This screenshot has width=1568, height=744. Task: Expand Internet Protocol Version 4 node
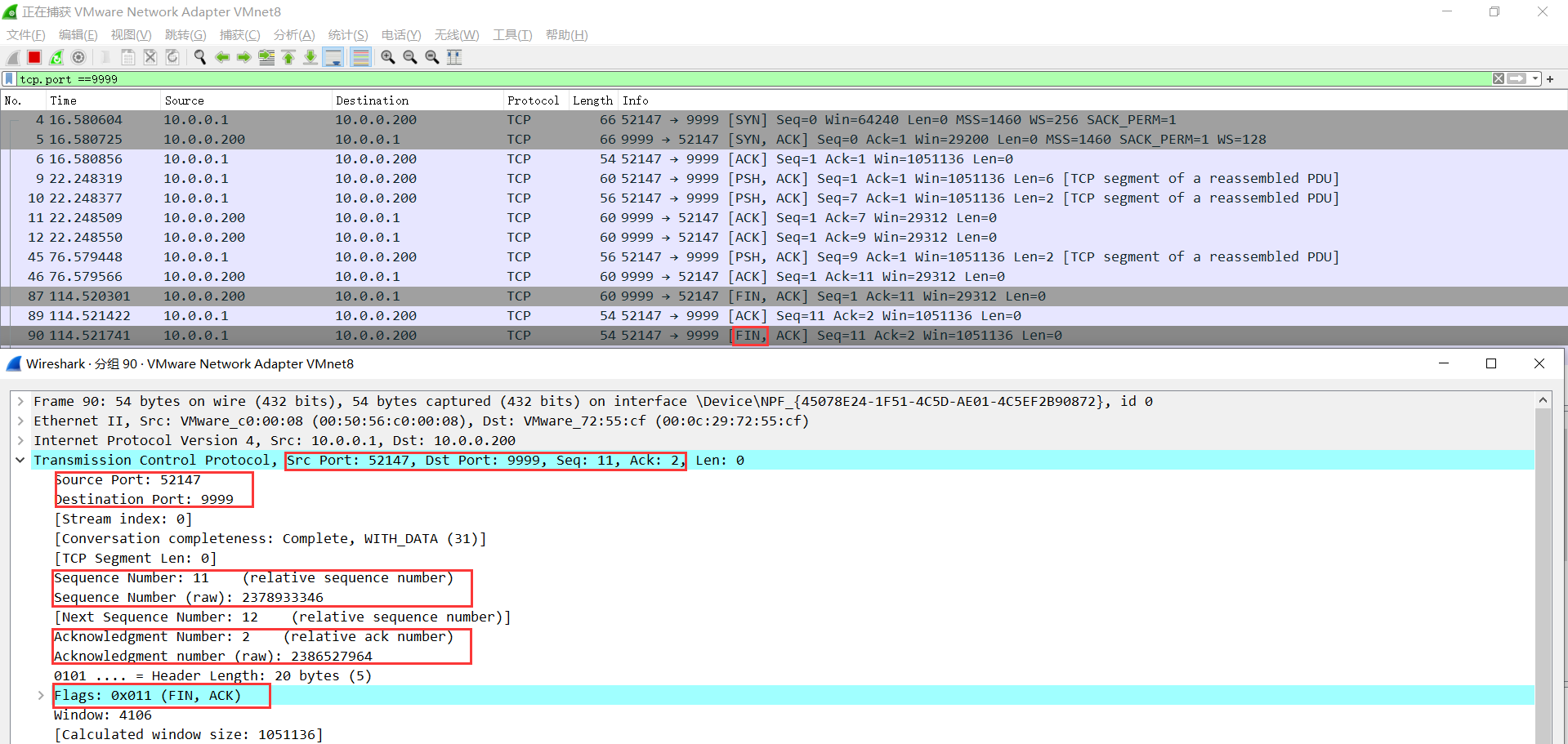20,440
